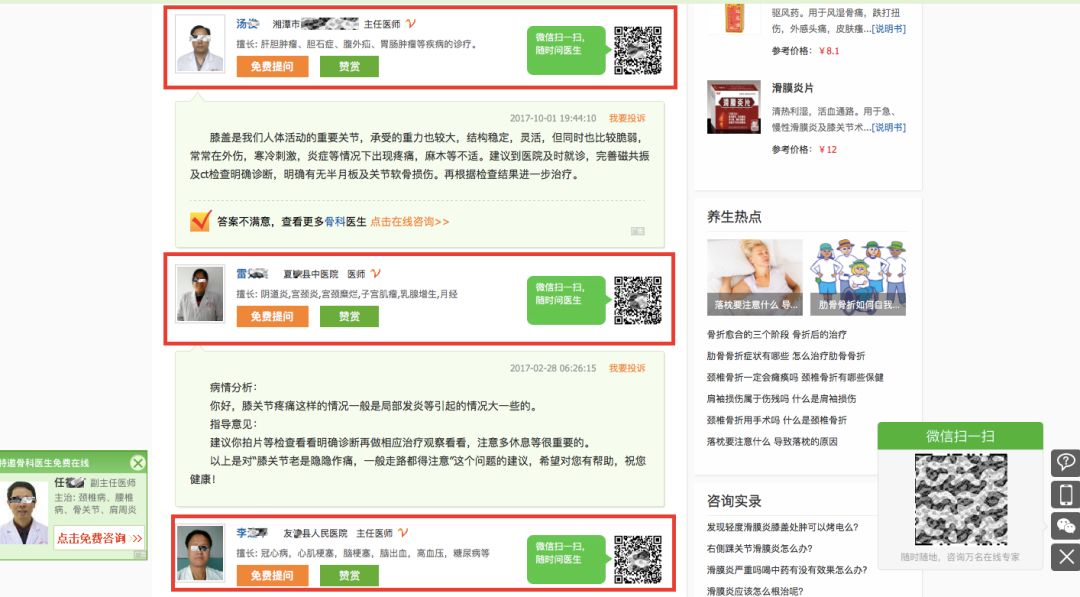Click the verified badge next to doctor 雷's name
1080x597 pixels.
(x=376, y=272)
